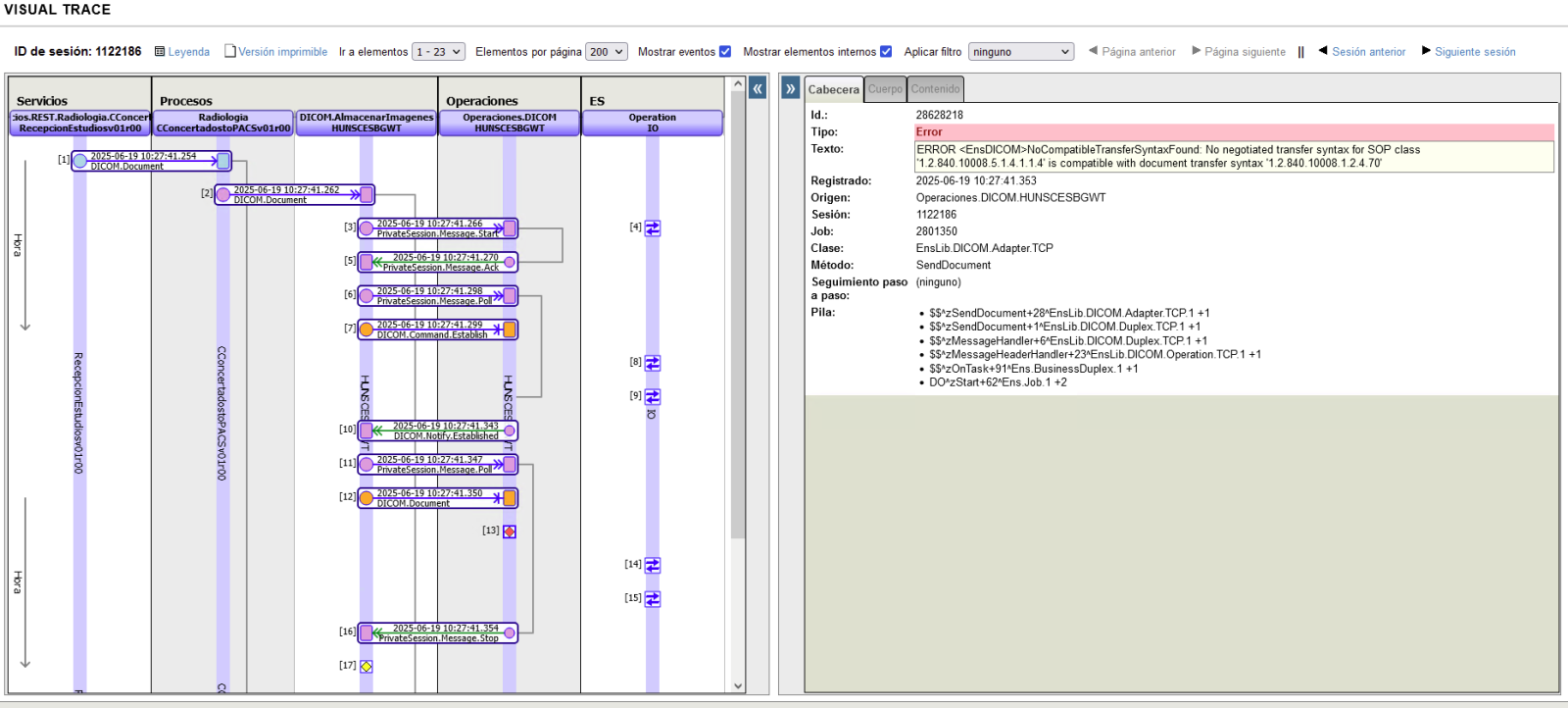Click the Id value 28628218
Image resolution: width=1568 pixels, height=708 pixels.
939,116
